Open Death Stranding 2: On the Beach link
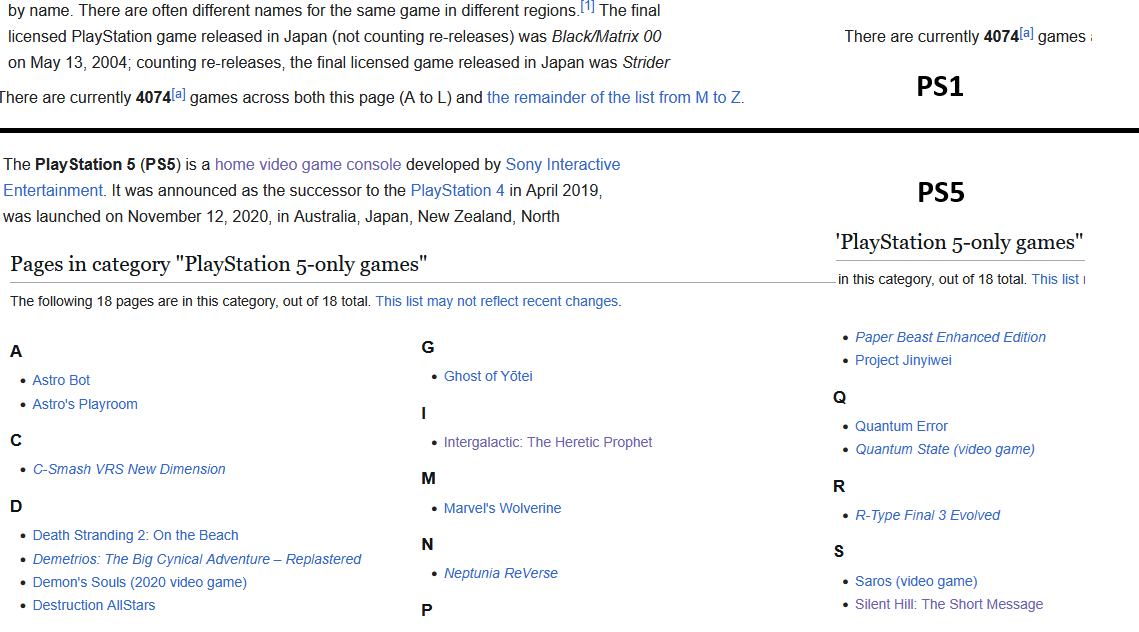This screenshot has width=1139, height=632. click(x=135, y=535)
